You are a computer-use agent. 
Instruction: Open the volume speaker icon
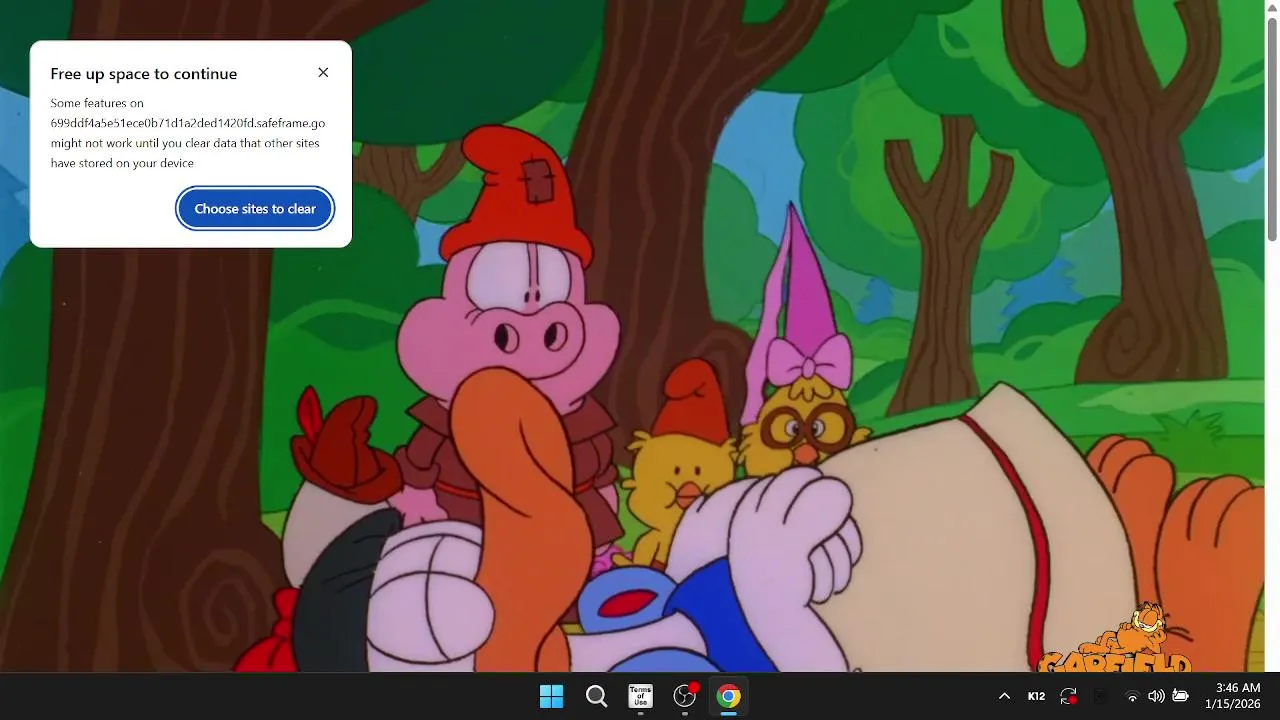(x=1156, y=696)
